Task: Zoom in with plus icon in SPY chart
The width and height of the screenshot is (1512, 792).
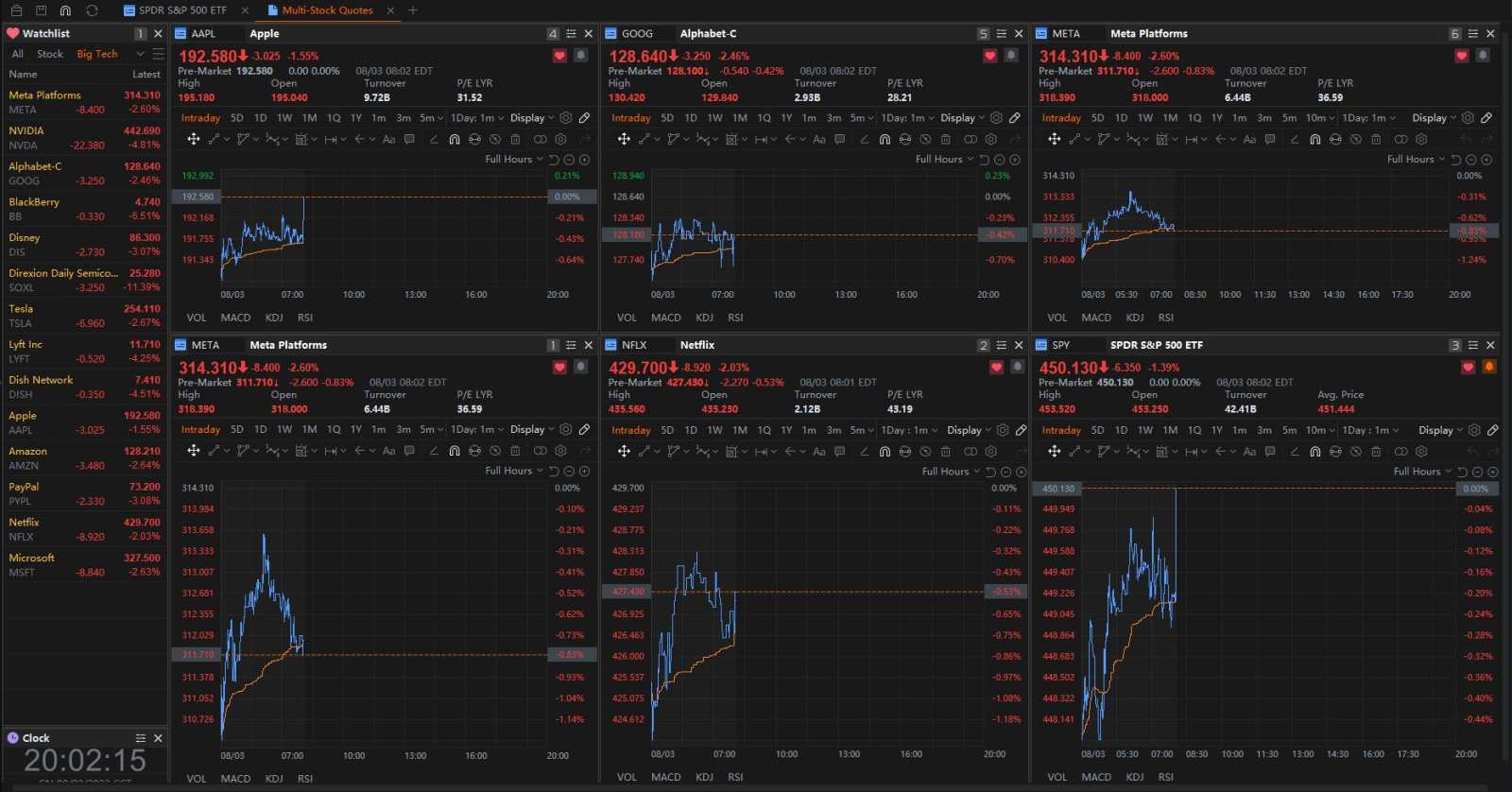Action: coord(1493,472)
